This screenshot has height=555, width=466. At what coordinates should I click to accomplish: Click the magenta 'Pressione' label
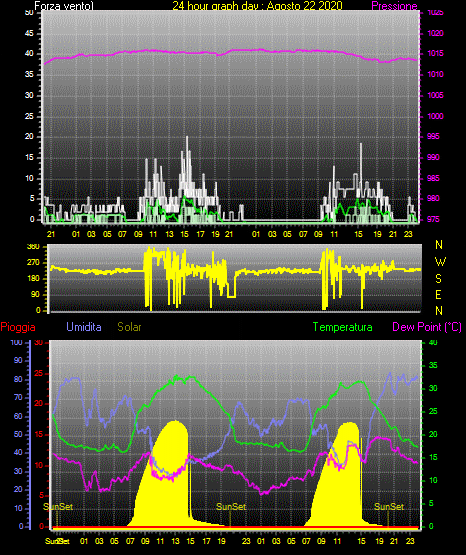click(x=394, y=6)
